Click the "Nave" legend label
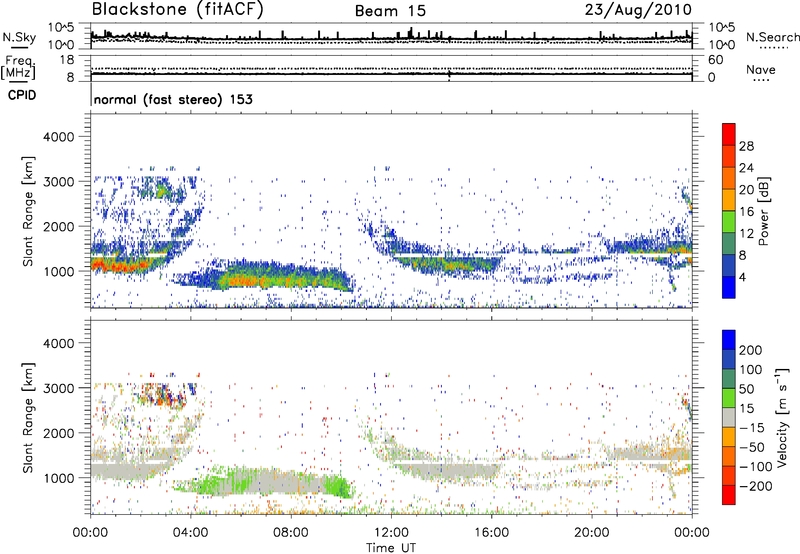800x554 pixels. (x=761, y=70)
